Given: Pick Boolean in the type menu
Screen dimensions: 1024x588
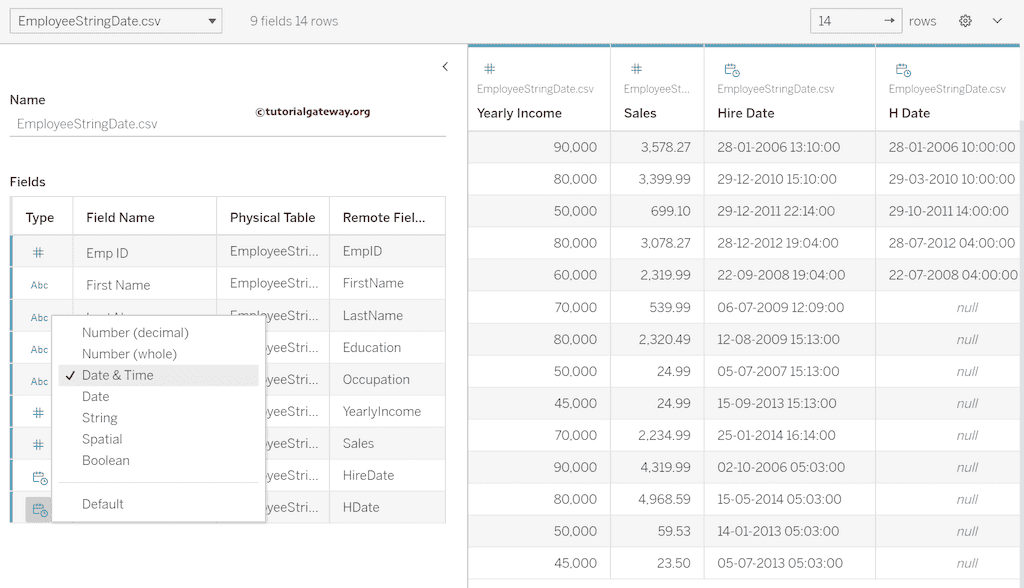Looking at the screenshot, I should (x=106, y=461).
